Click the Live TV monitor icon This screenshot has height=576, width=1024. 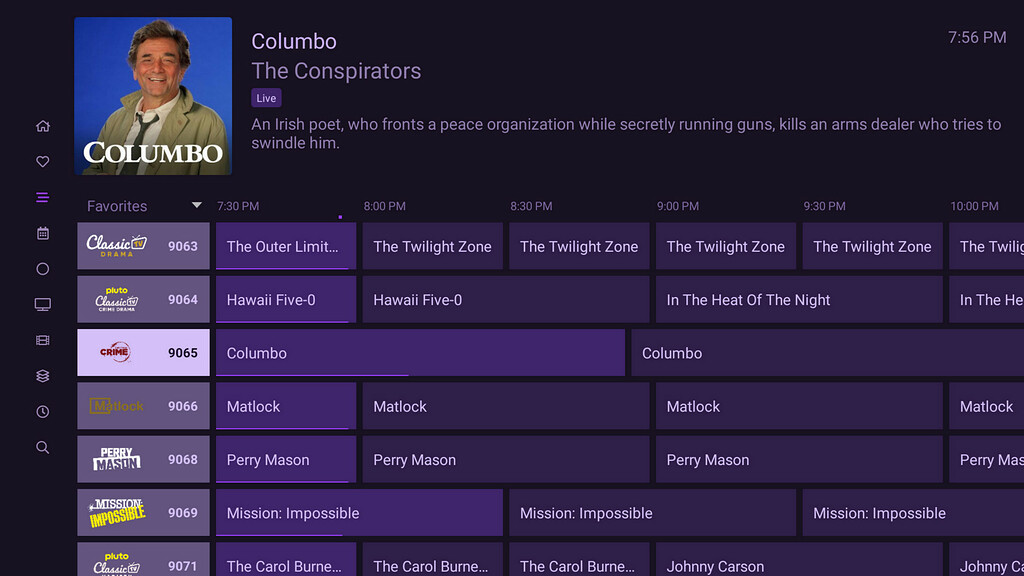(x=42, y=304)
